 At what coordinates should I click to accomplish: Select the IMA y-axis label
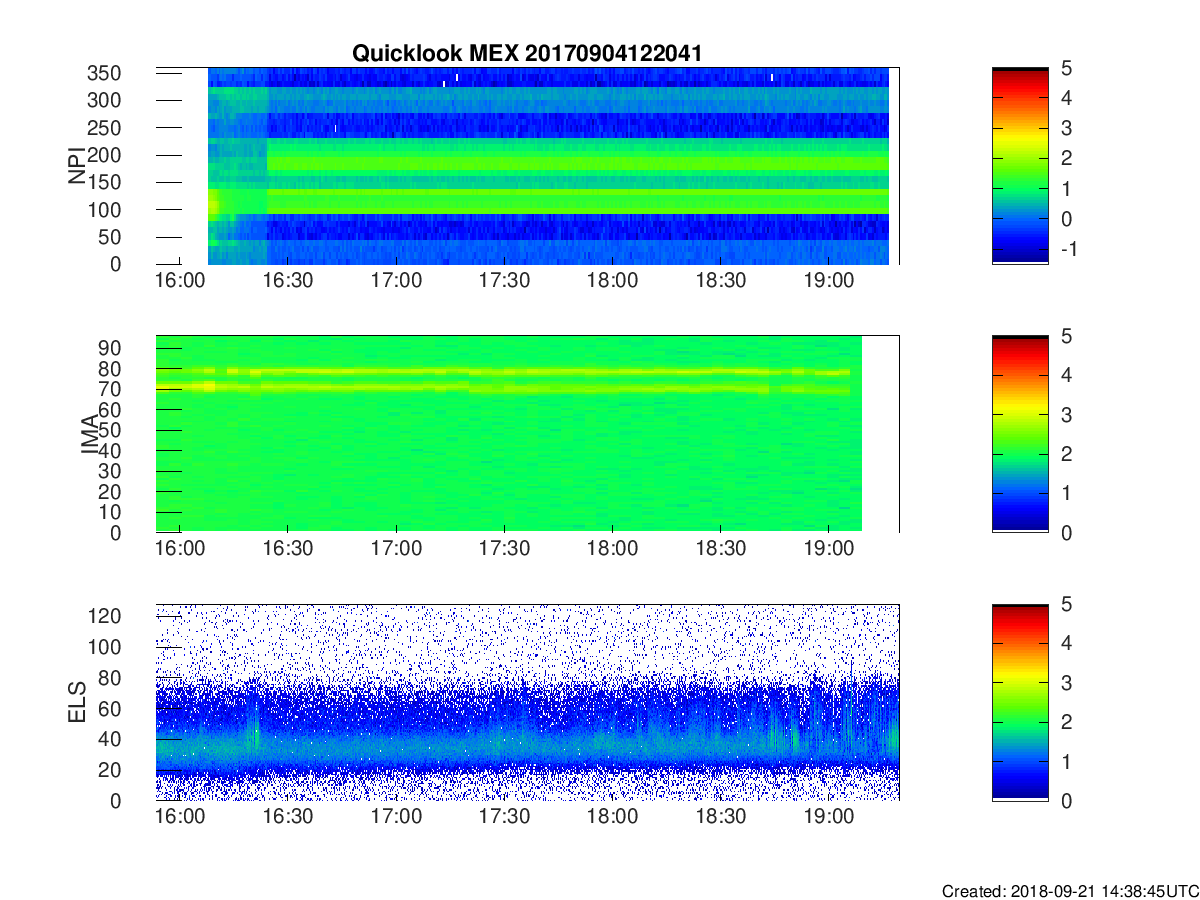point(89,434)
